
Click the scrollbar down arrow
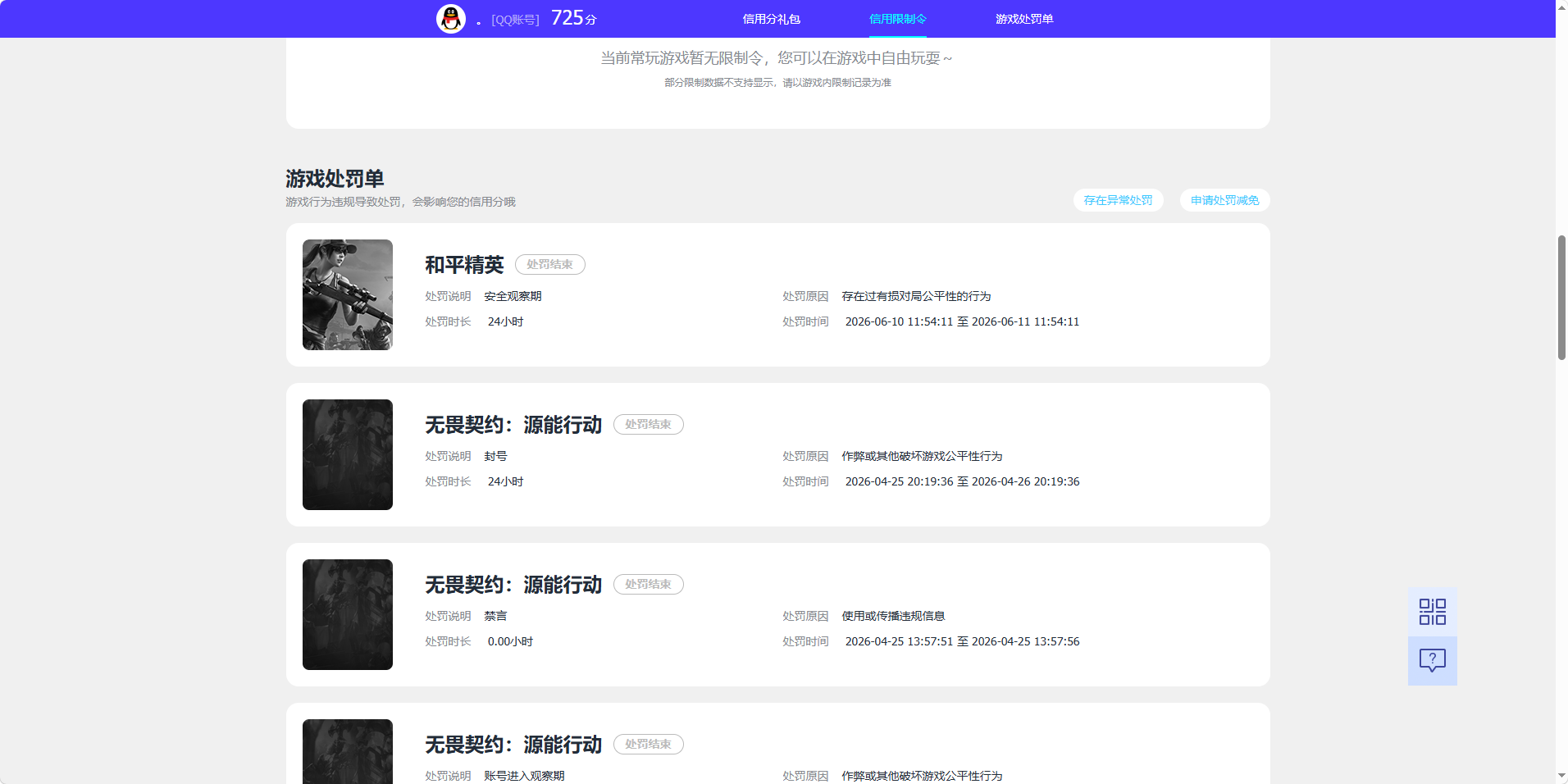pos(1561,777)
